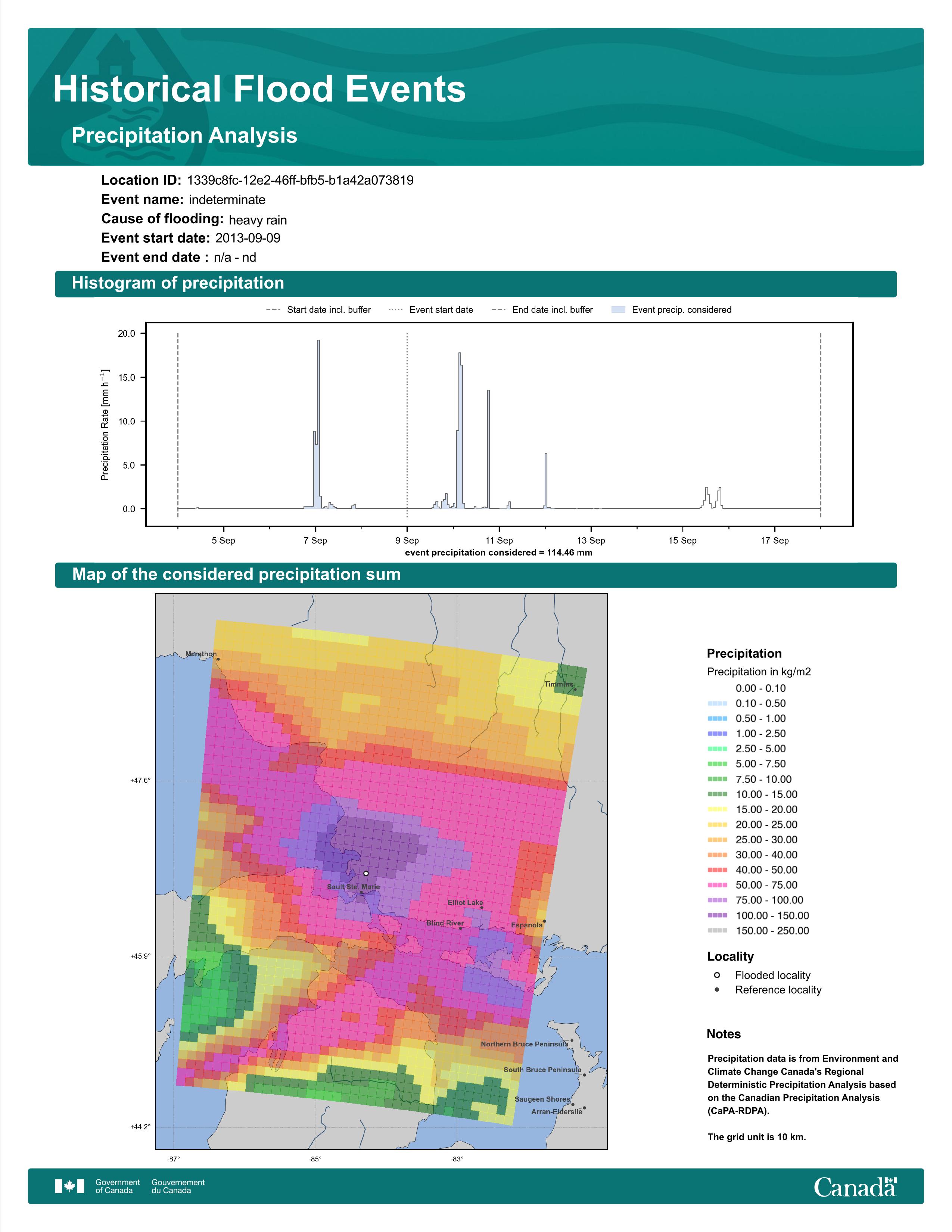Click the heavy rain cause of flooding text
Screen dimensions: 952x1232
coord(258,220)
